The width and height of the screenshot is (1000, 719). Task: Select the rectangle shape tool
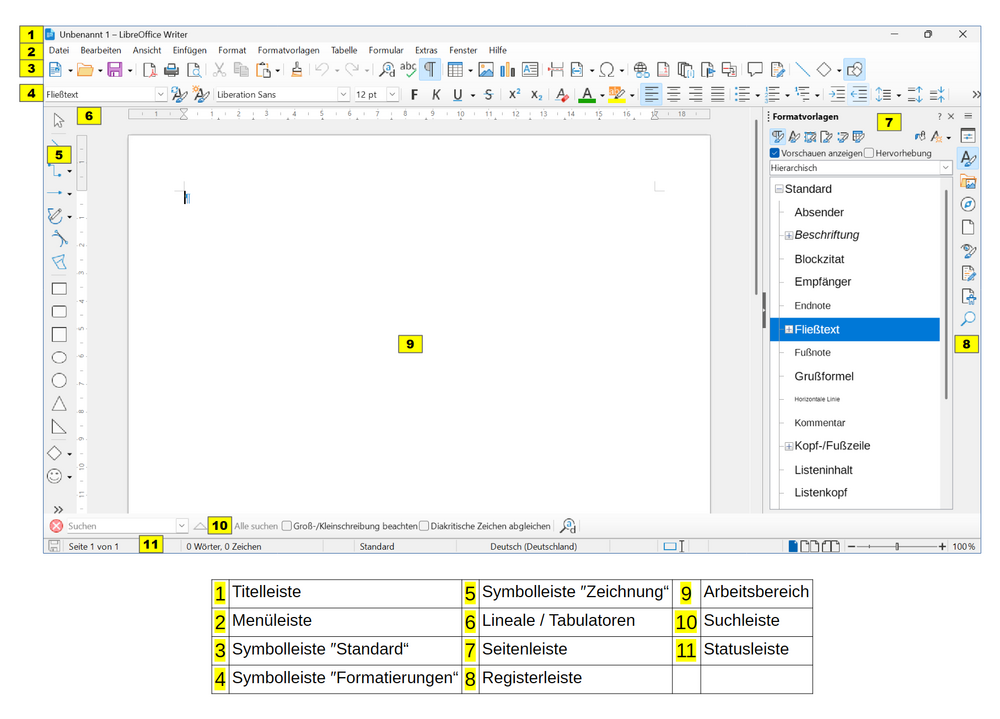coord(59,289)
